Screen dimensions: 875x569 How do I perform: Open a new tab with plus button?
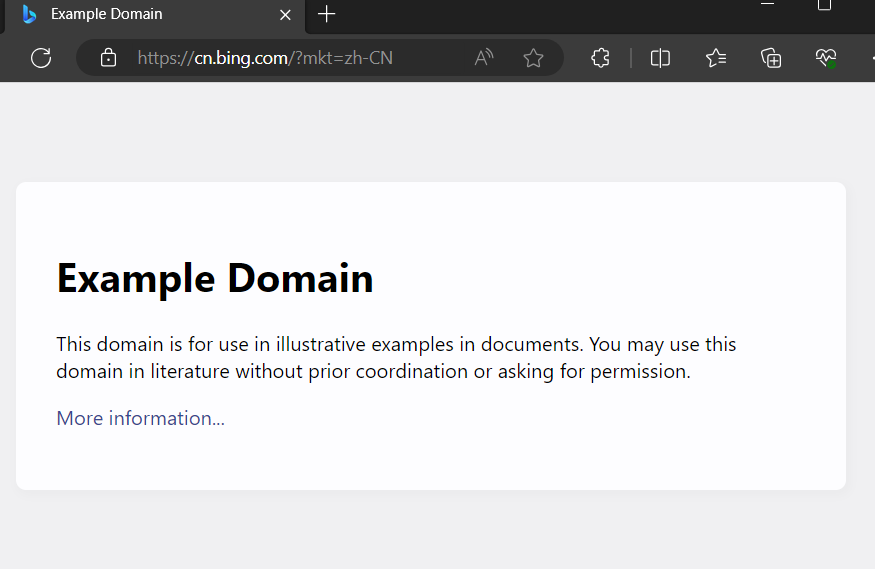[327, 14]
